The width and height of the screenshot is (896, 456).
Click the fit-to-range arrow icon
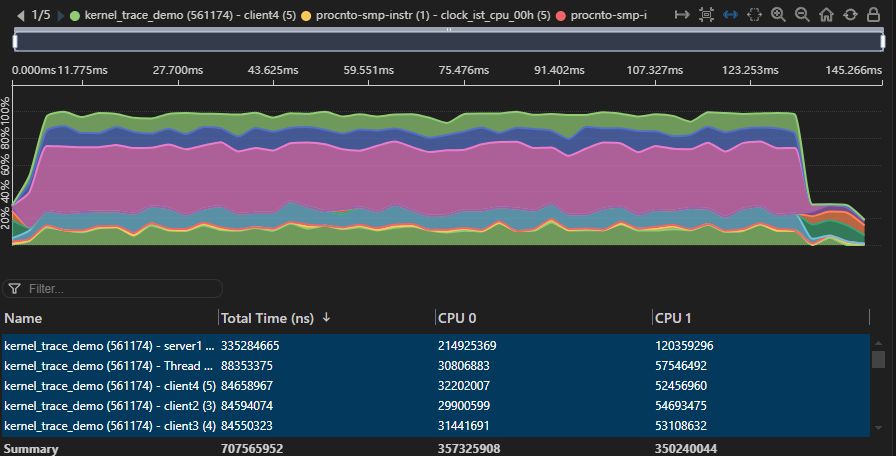[683, 15]
